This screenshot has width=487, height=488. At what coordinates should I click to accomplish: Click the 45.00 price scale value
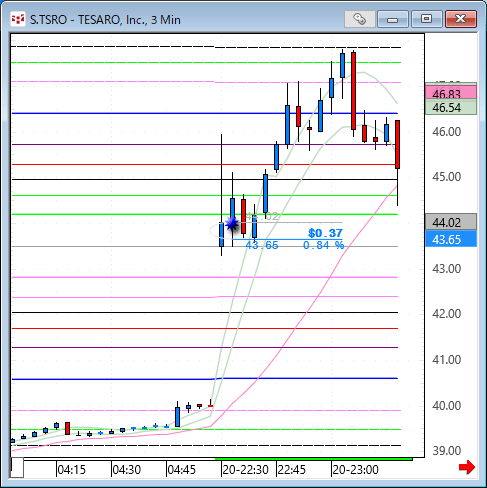tap(446, 176)
